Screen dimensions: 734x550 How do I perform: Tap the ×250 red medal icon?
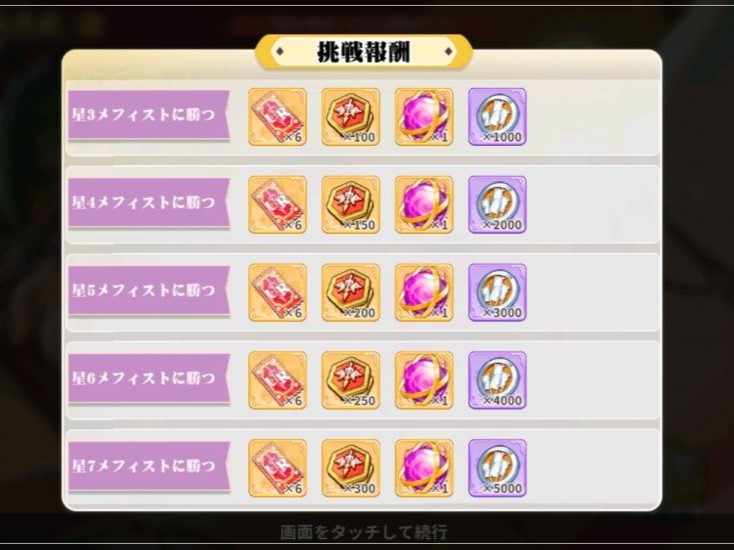tap(351, 381)
